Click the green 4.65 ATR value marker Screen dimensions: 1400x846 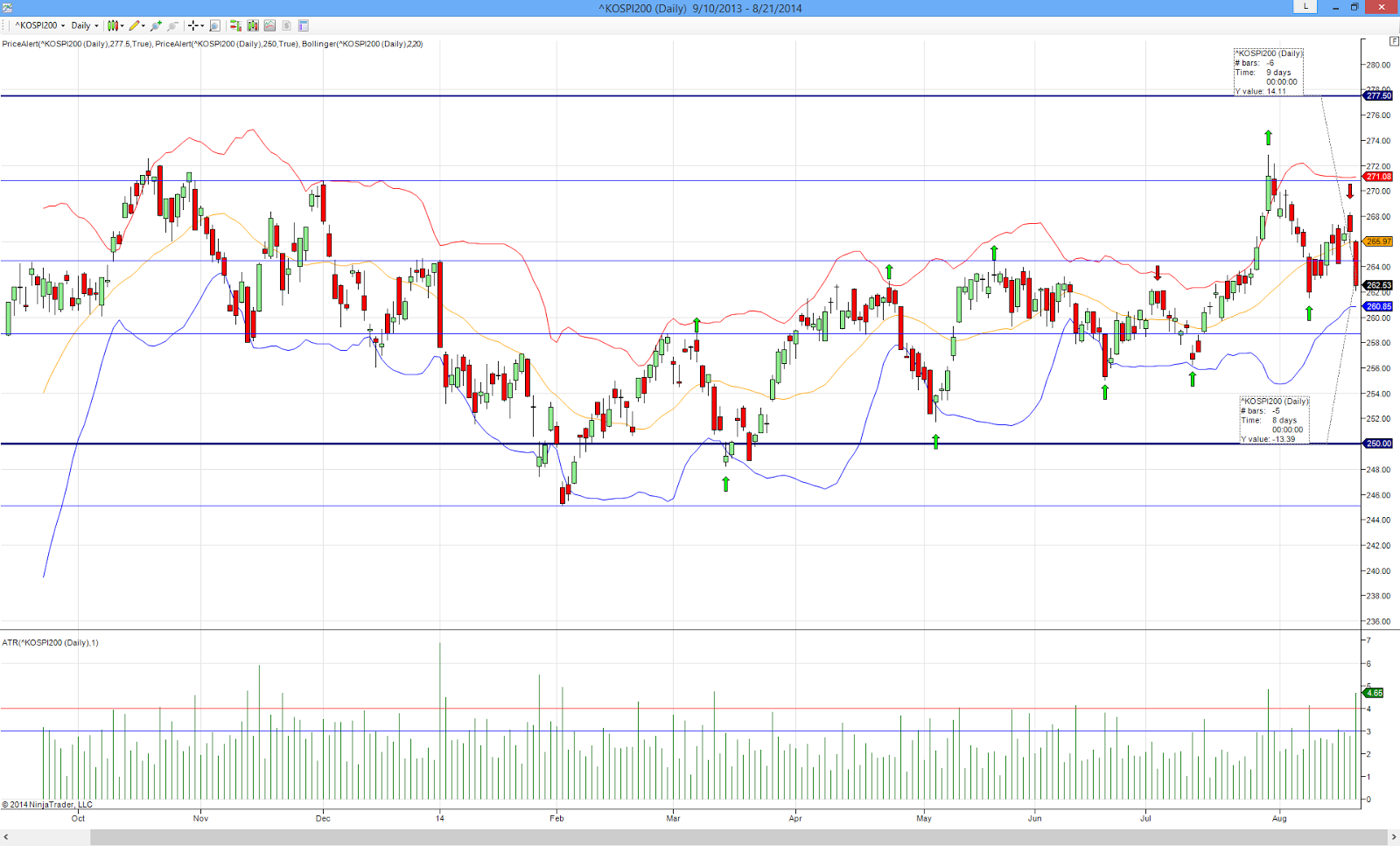click(1375, 693)
